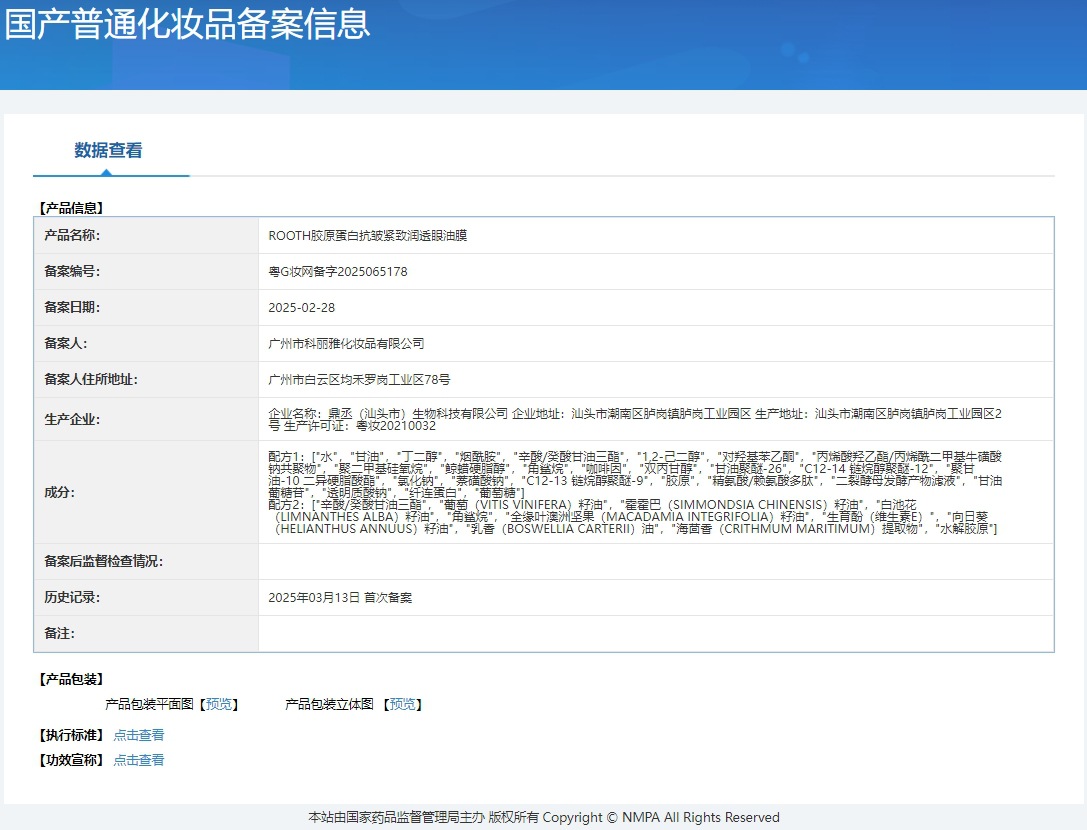Select the 成分 ingredients list text

(x=635, y=492)
